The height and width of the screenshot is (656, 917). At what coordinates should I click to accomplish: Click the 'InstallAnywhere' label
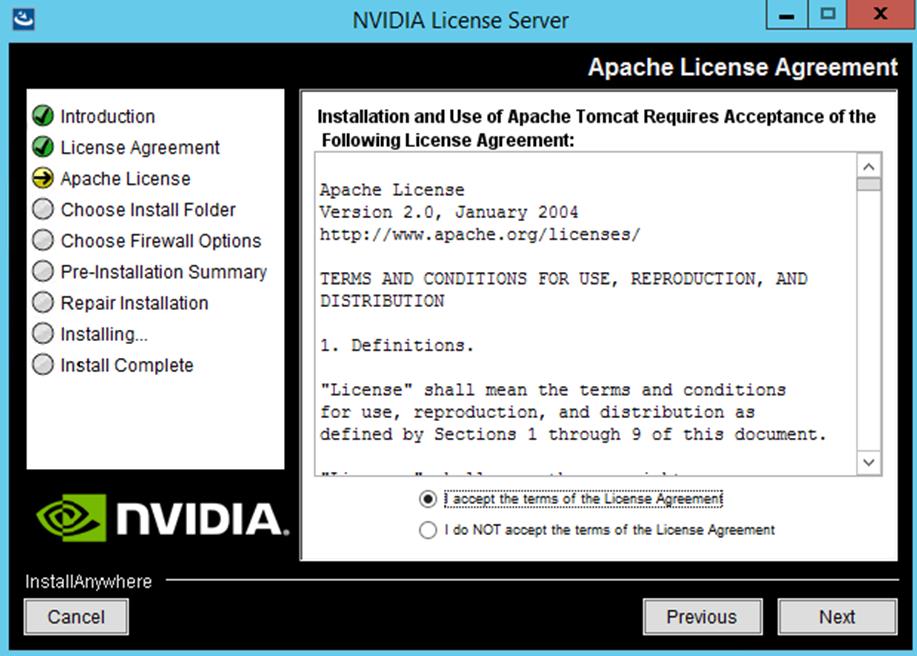tap(88, 581)
